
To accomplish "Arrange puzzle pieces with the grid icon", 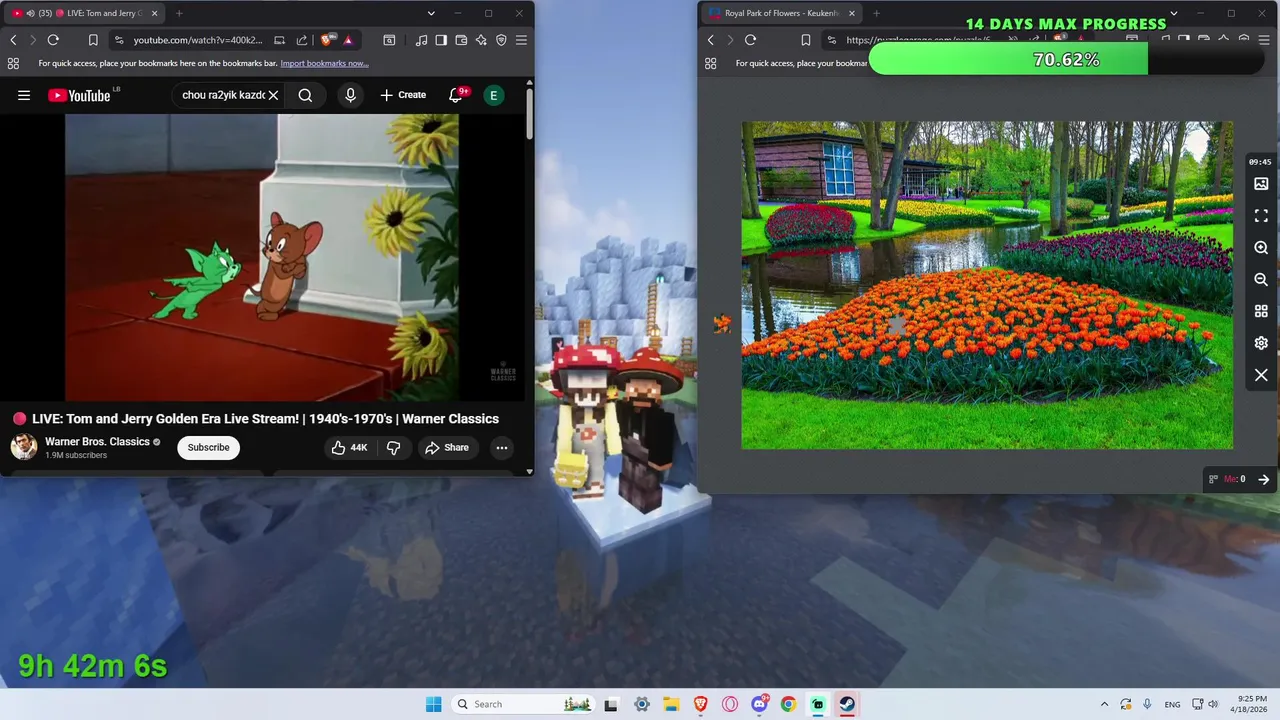I will 1261,311.
